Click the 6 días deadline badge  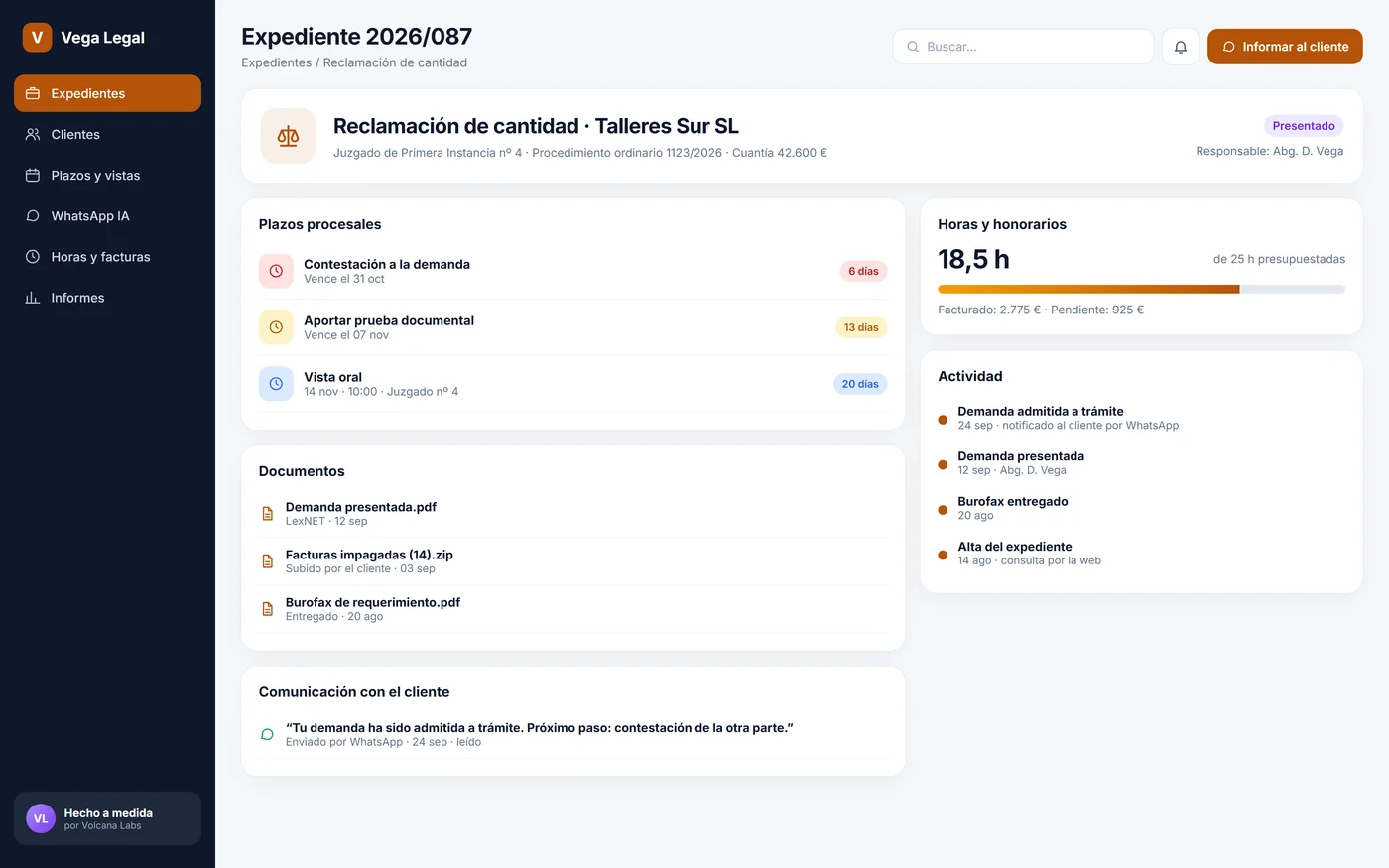pos(863,271)
